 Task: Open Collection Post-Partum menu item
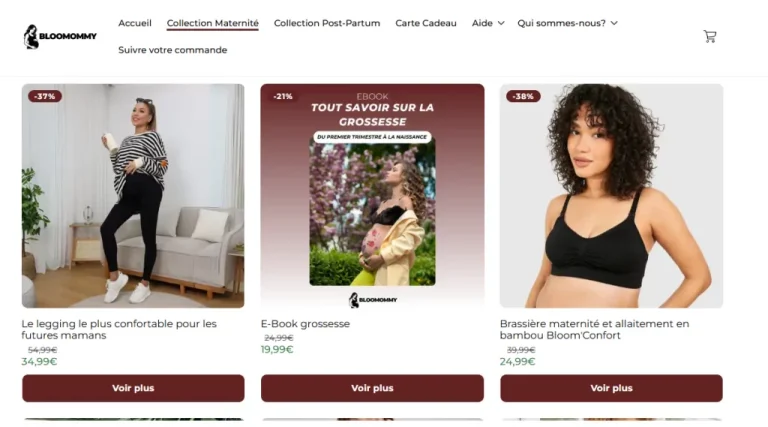pyautogui.click(x=327, y=23)
